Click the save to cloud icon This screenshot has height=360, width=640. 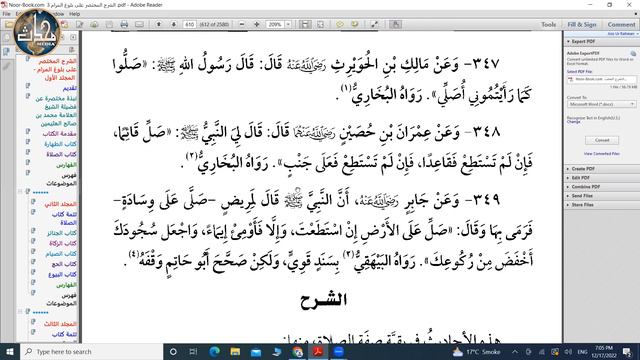pyautogui.click(x=94, y=24)
